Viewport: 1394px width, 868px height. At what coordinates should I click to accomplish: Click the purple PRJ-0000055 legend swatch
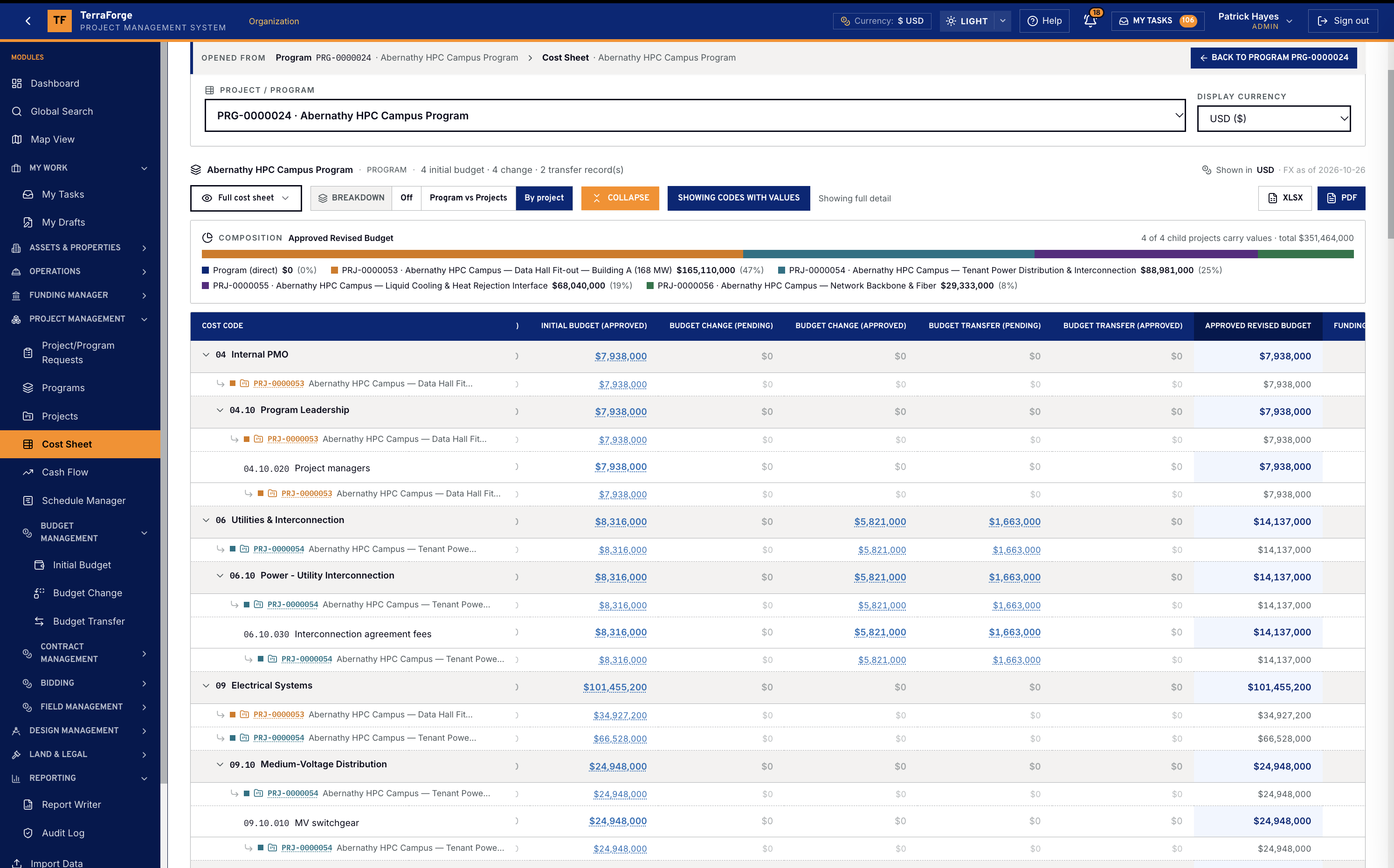click(x=206, y=285)
